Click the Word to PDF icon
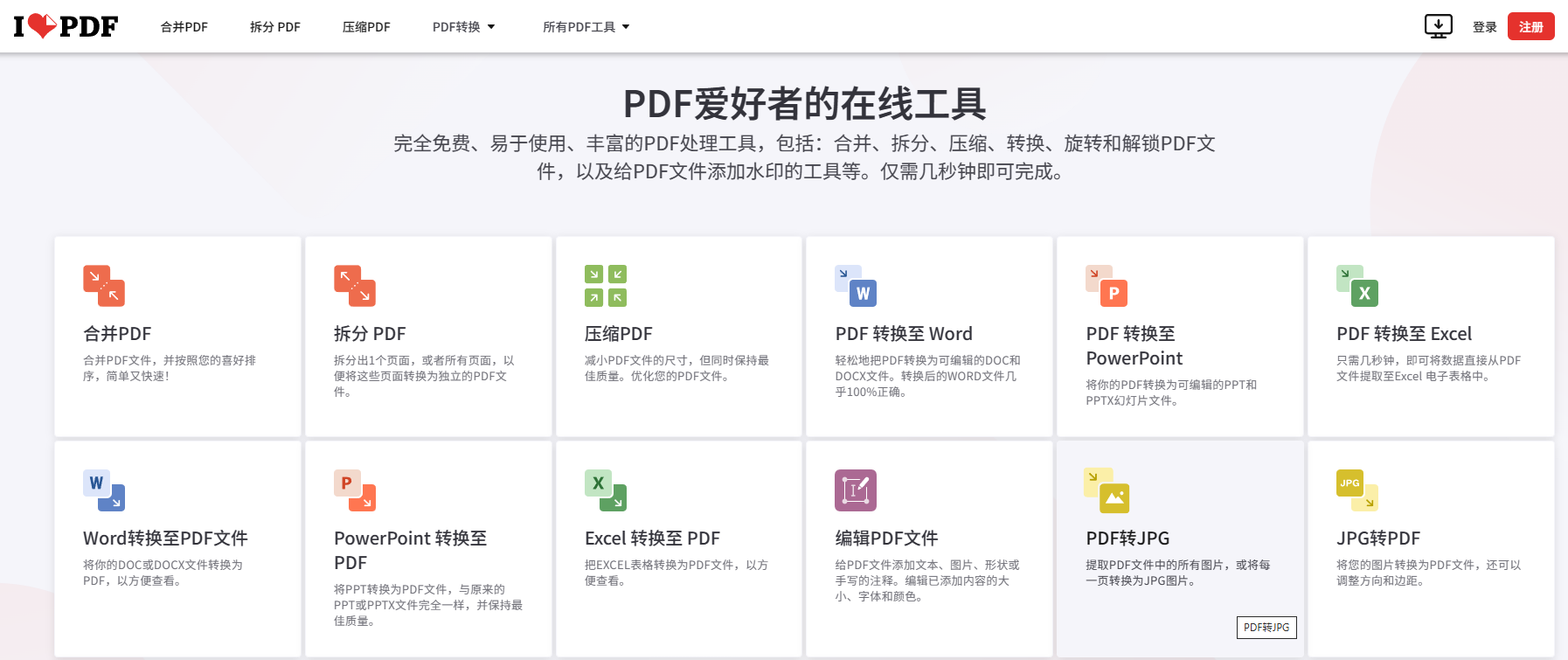 pyautogui.click(x=104, y=490)
